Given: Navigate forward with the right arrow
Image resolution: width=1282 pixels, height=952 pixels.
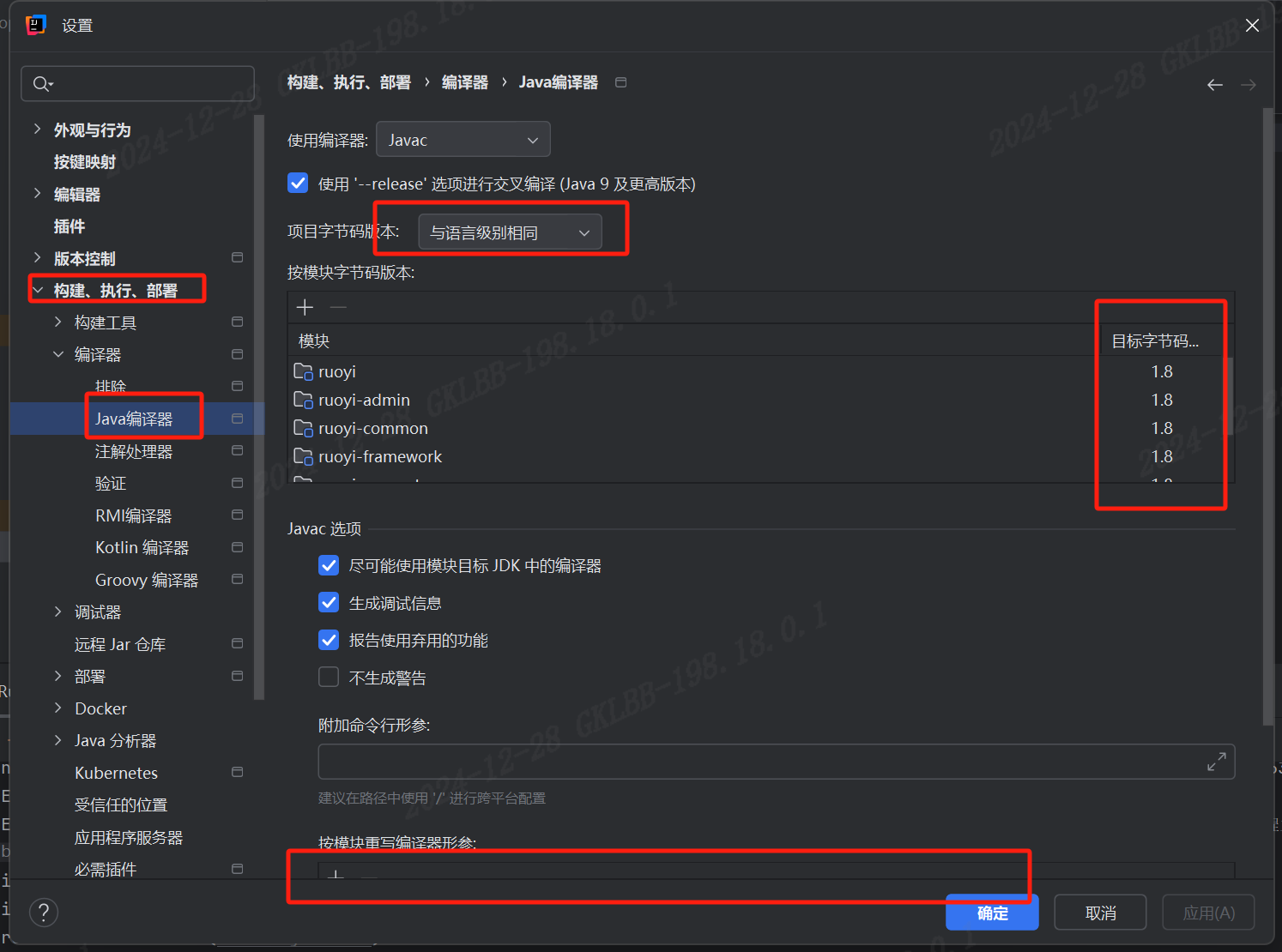Looking at the screenshot, I should click(1249, 84).
